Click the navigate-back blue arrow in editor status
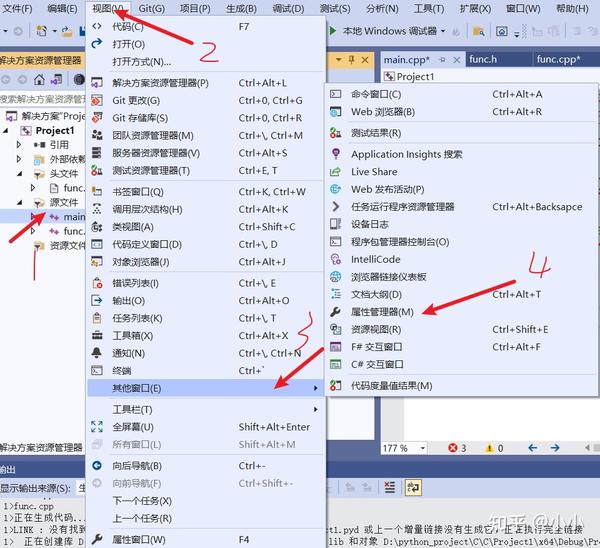Viewport: 600px width, 548px height. point(533,447)
